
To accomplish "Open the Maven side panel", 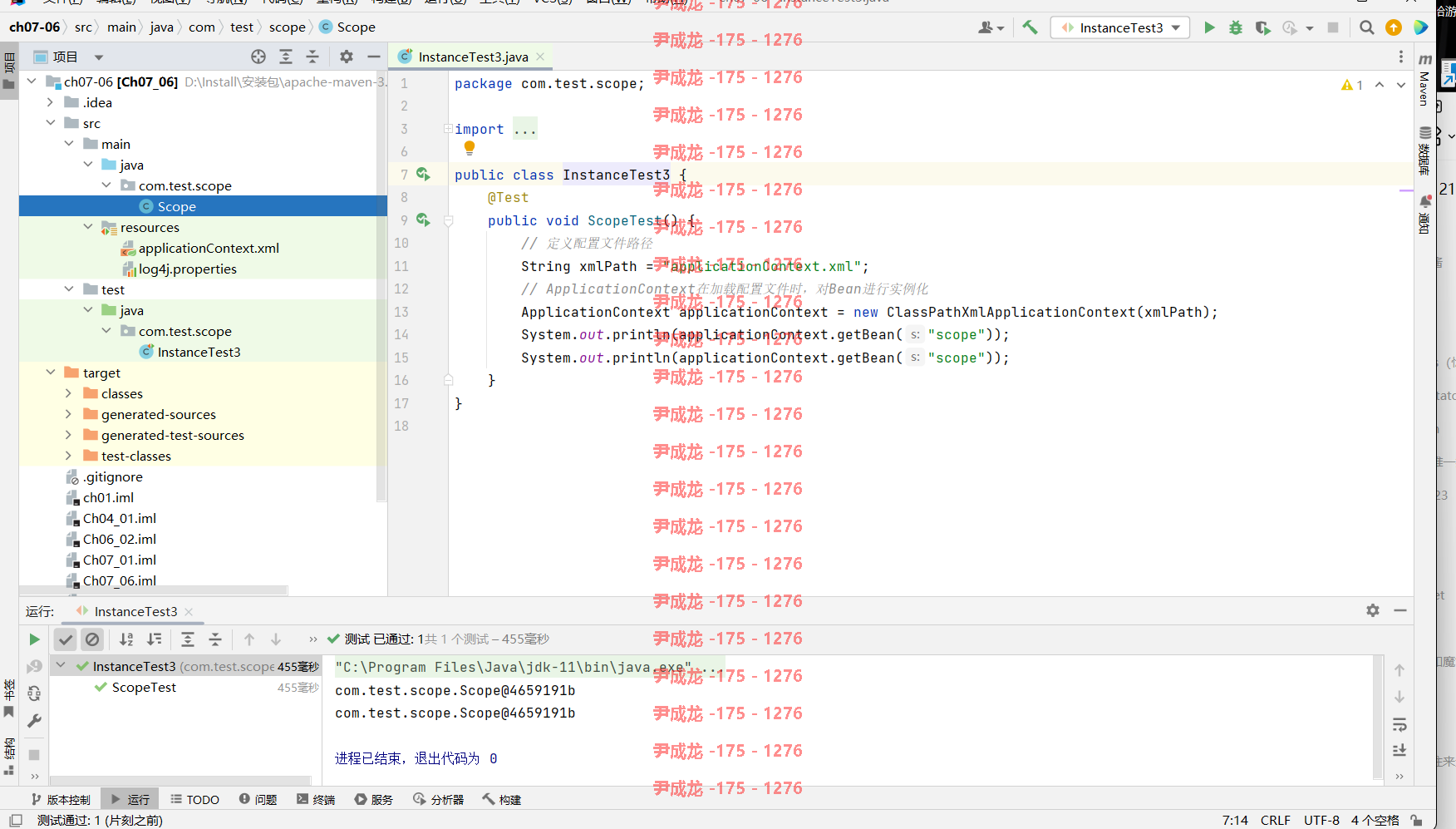I will pyautogui.click(x=1424, y=80).
